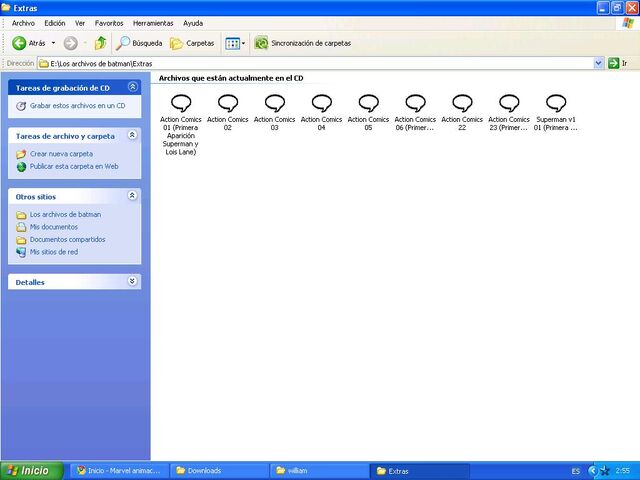Image resolution: width=640 pixels, height=480 pixels.
Task: Click the Dirección label
Action: coord(20,63)
